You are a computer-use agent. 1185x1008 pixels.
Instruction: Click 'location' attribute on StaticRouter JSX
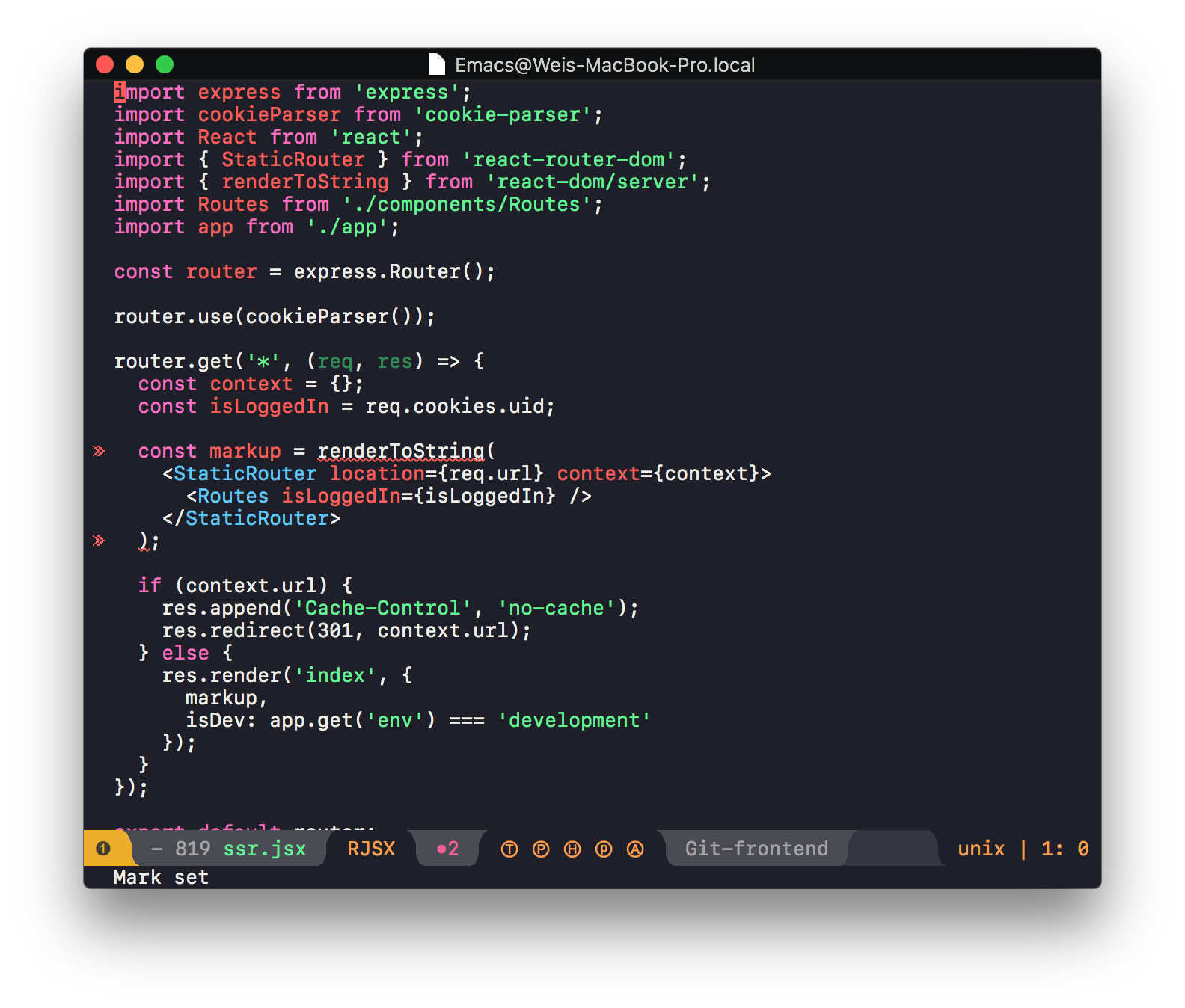377,473
